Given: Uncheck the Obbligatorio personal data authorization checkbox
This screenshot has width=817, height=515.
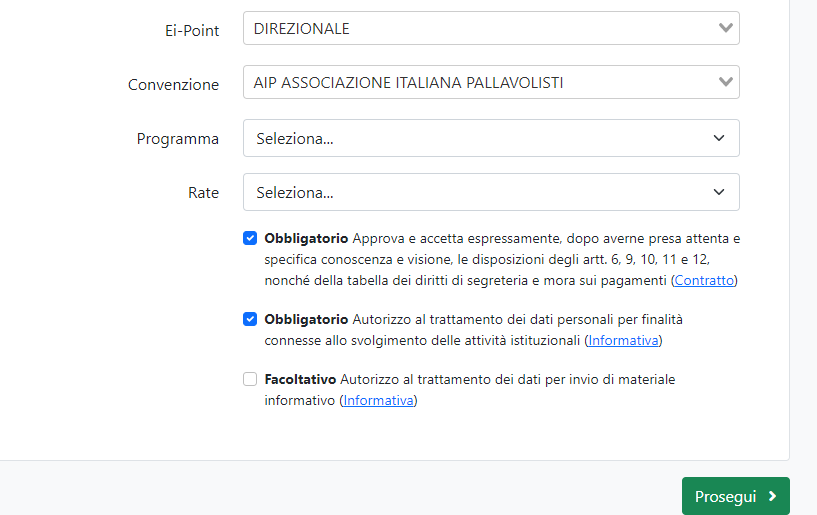Looking at the screenshot, I should tap(250, 319).
